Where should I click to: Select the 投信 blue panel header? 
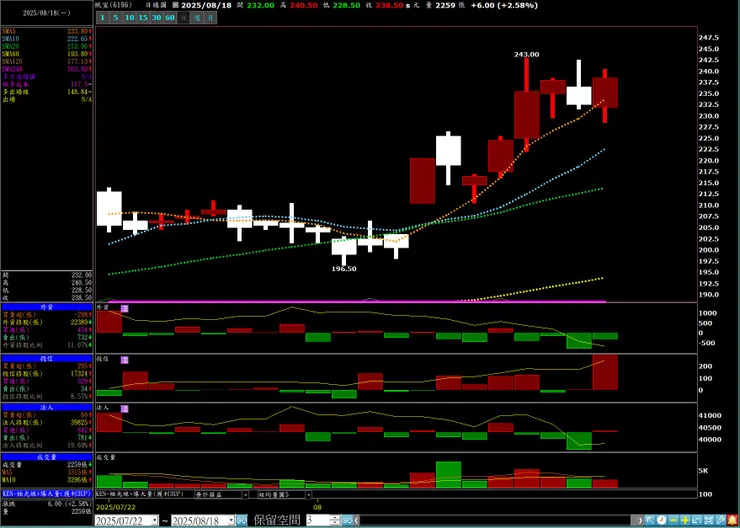47,359
